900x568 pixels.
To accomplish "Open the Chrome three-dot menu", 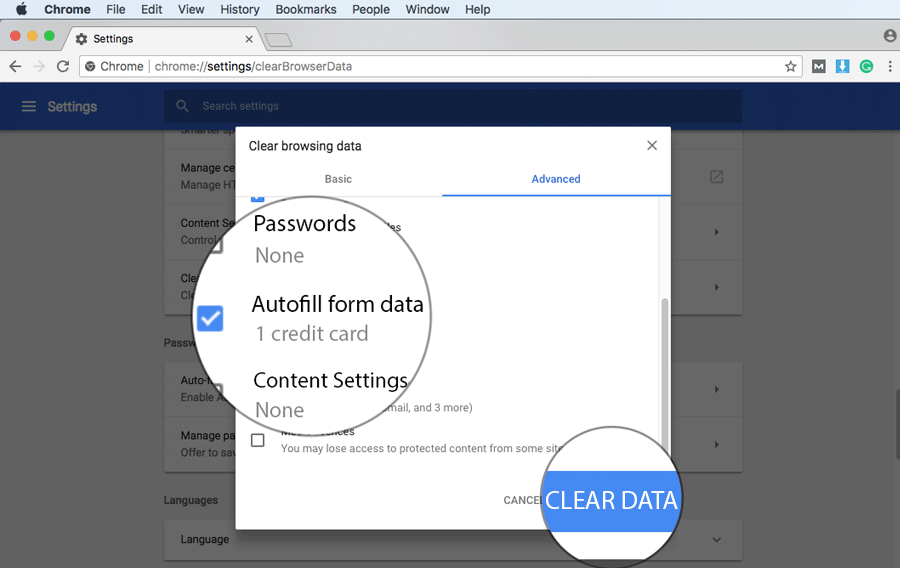I will 890,67.
